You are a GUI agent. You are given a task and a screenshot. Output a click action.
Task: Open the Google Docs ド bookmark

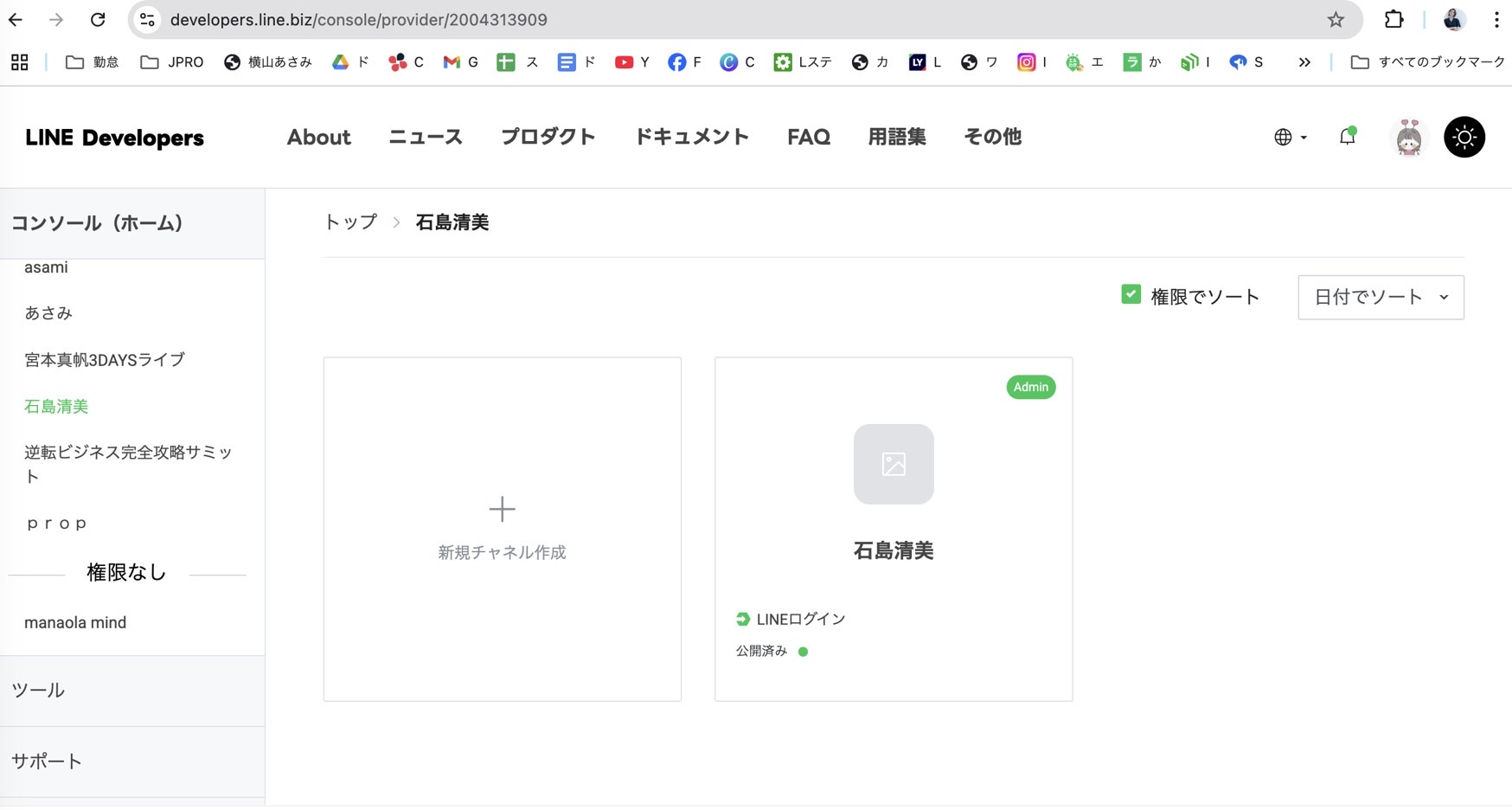point(577,62)
